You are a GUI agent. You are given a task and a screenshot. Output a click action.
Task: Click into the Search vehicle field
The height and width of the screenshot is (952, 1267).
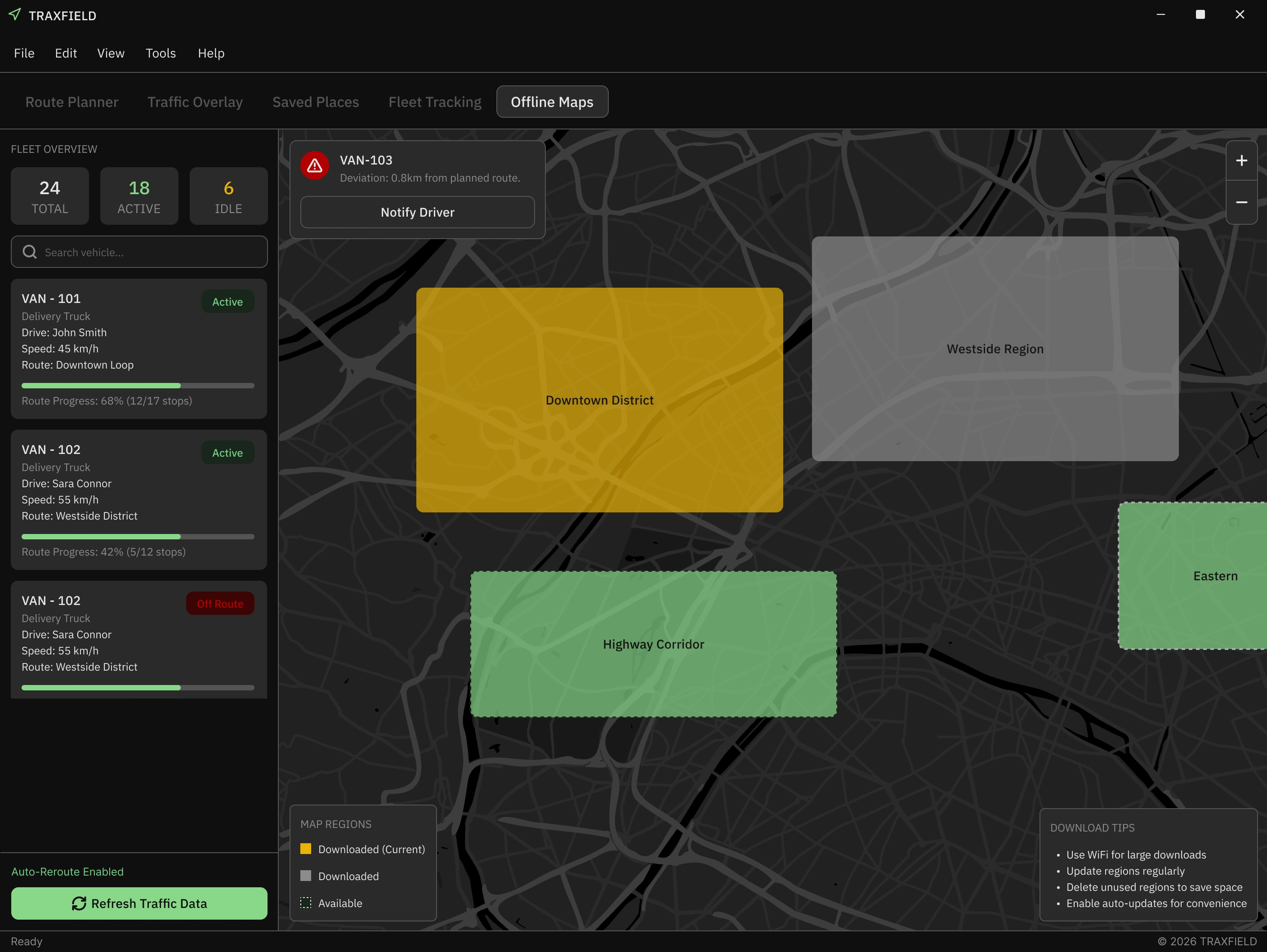tap(149, 252)
